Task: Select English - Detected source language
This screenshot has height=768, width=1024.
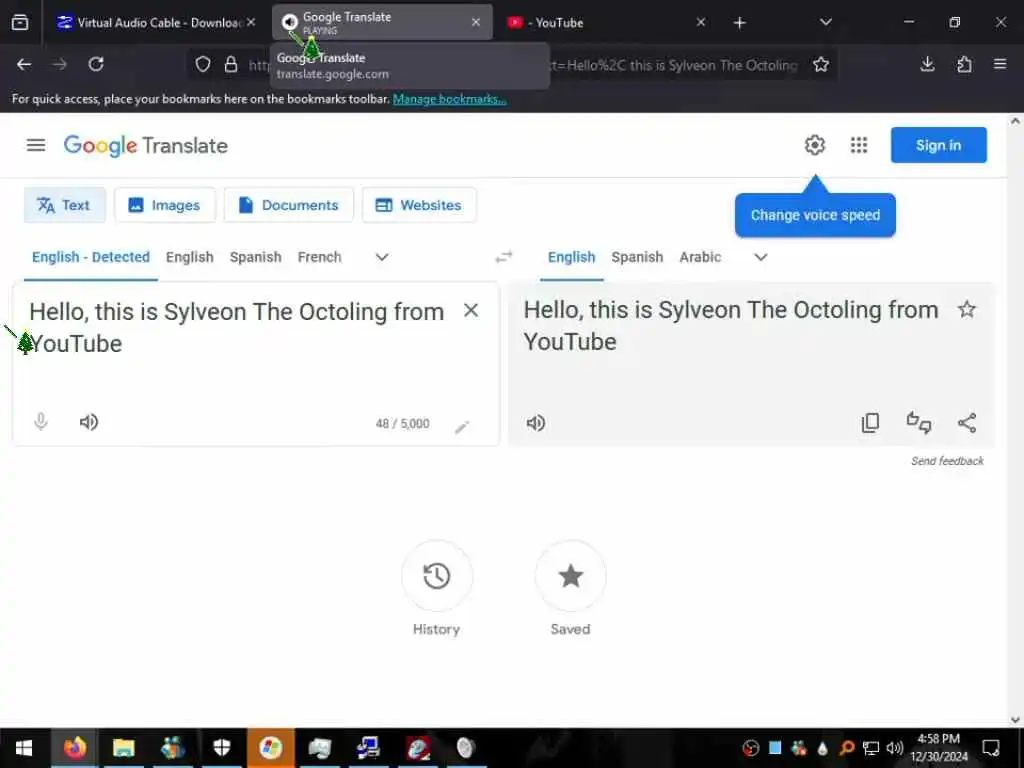Action: point(91,257)
